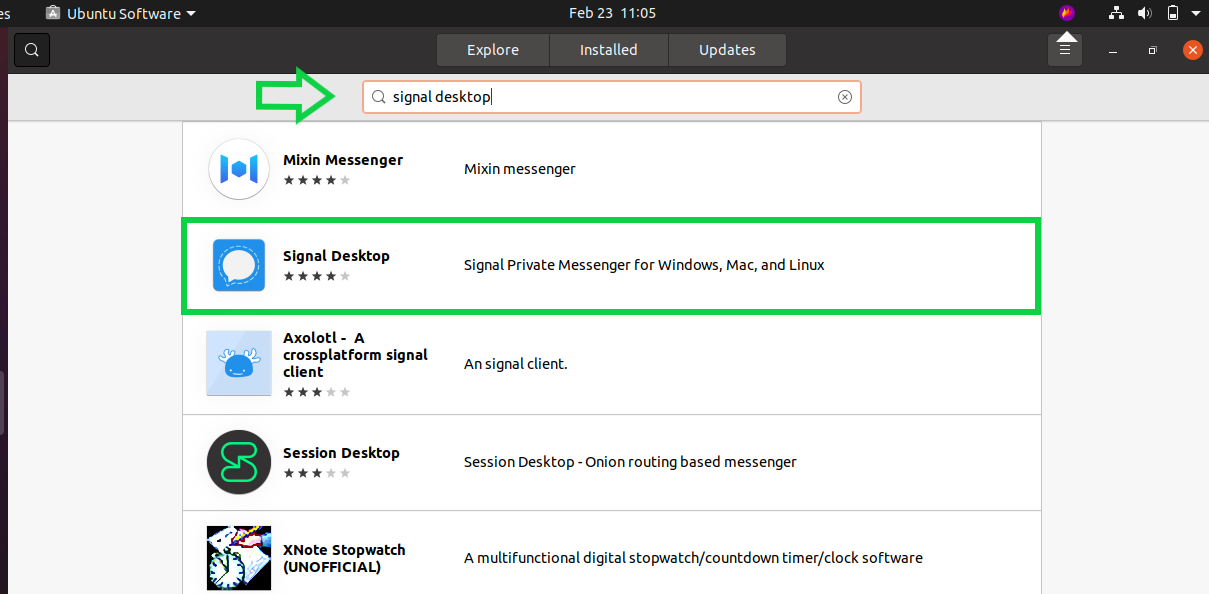Viewport: 1209px width, 594px height.
Task: Switch to the Installed tab
Action: (x=609, y=50)
